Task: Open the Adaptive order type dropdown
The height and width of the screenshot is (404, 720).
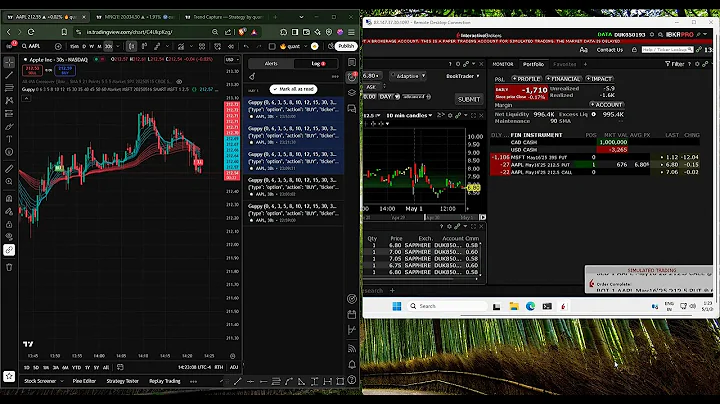Action: click(x=408, y=76)
